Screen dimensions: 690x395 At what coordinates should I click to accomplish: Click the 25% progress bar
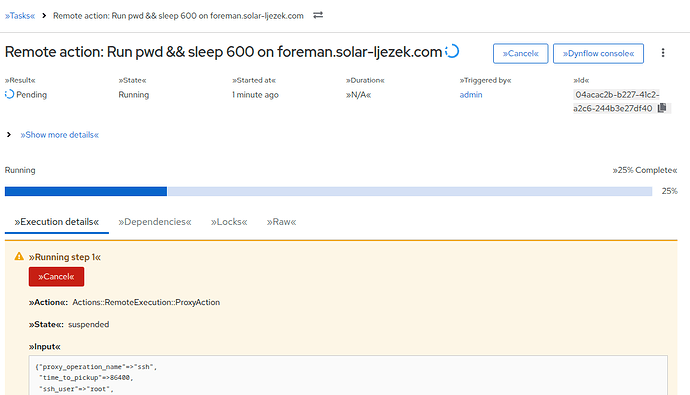[x=328, y=191]
